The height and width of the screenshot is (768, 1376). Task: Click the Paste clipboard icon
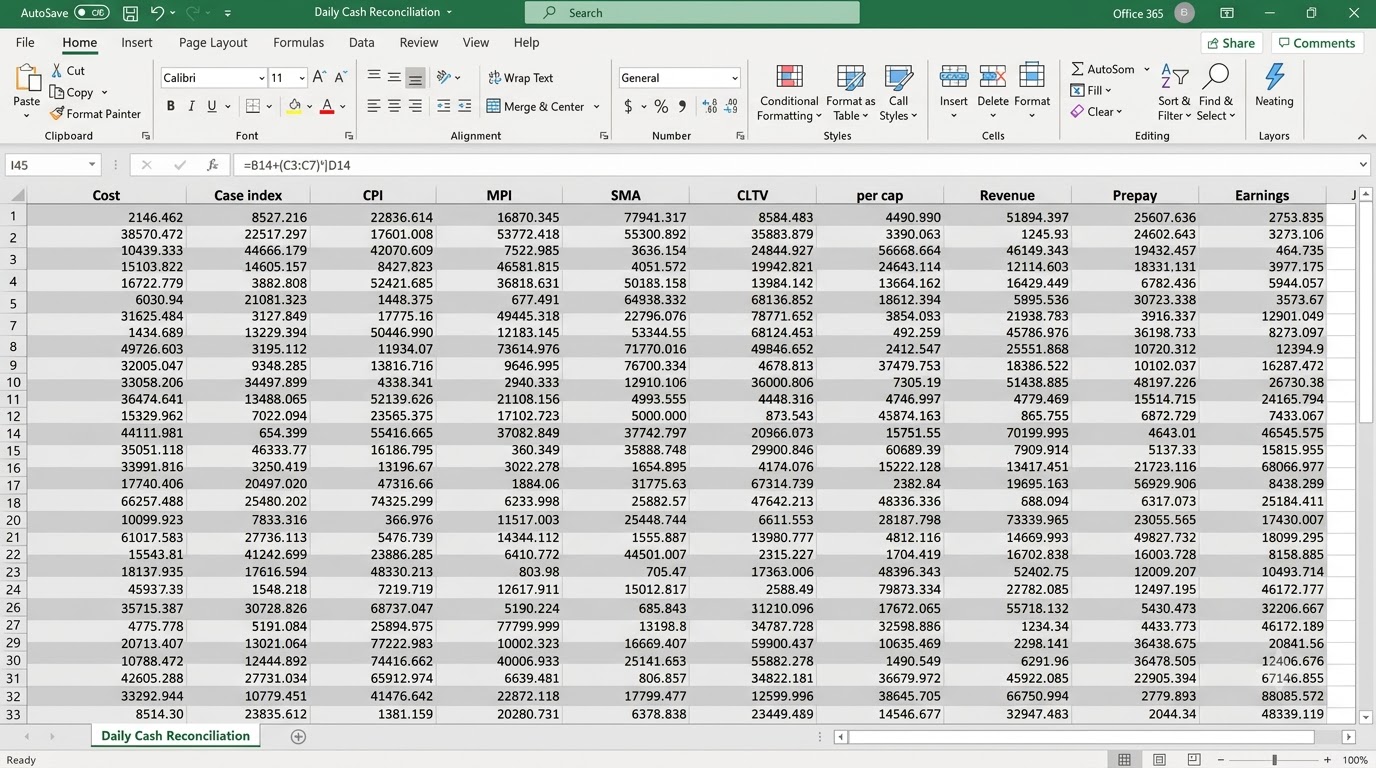[x=27, y=78]
